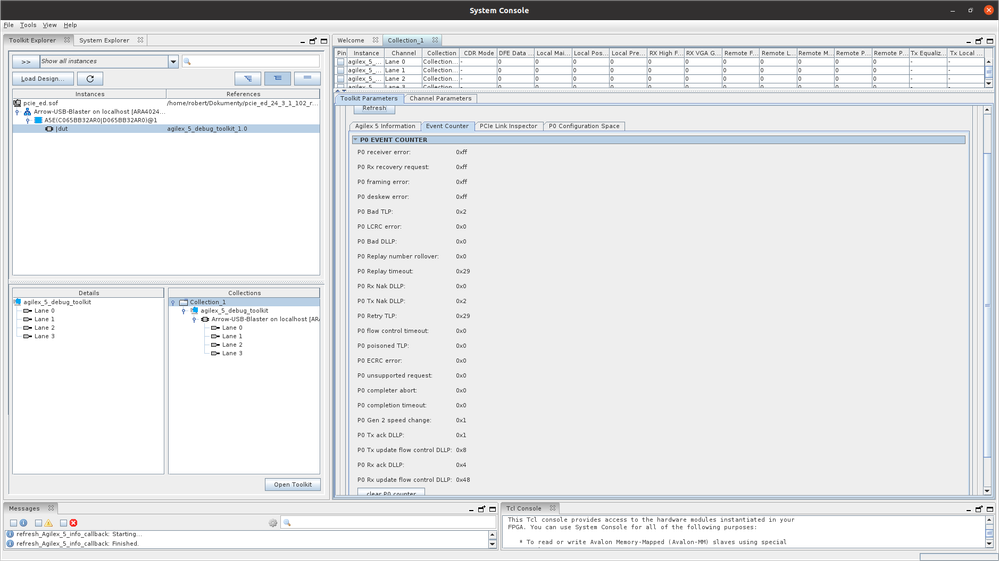Click the refresh icon beside Load Design

89,79
